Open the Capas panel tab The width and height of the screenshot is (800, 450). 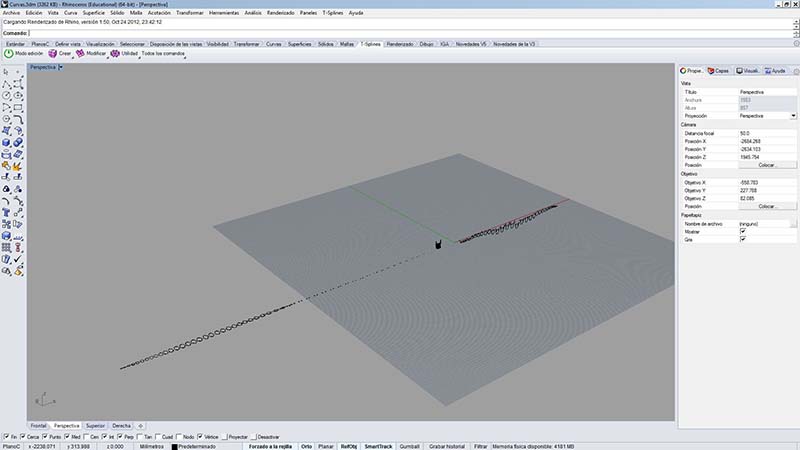coord(718,71)
